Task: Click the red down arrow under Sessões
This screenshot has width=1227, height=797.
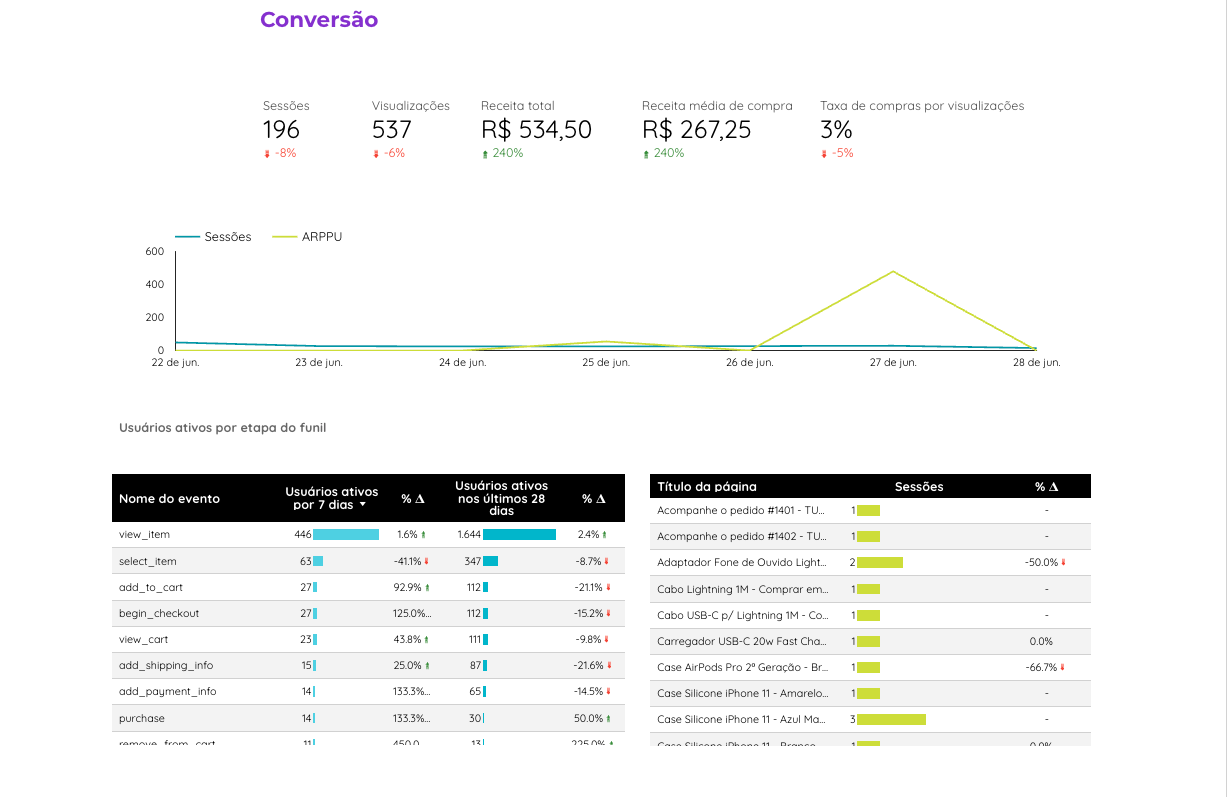Action: pos(267,154)
